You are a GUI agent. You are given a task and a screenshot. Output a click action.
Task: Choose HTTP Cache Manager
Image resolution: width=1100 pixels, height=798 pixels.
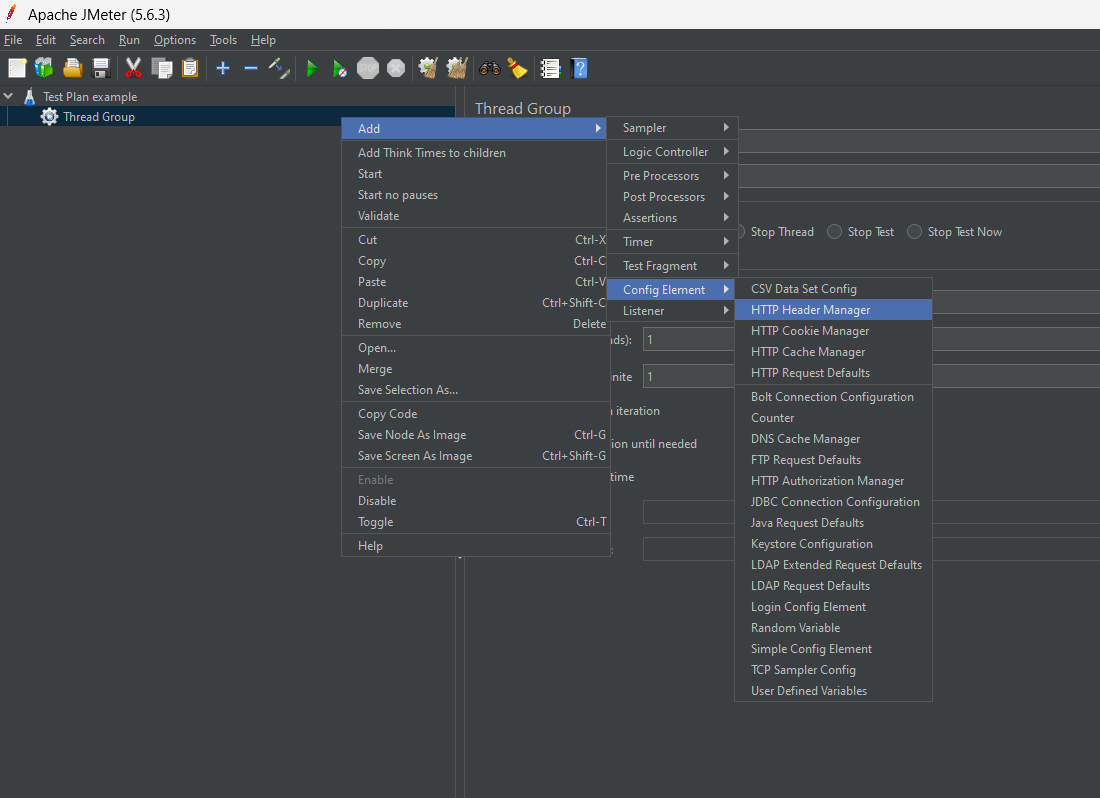833,351
